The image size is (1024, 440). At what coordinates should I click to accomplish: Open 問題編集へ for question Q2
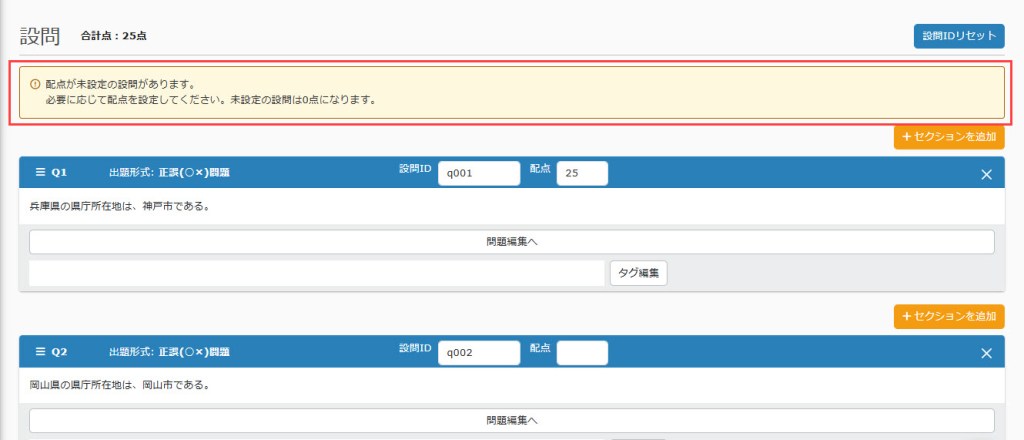pos(511,421)
